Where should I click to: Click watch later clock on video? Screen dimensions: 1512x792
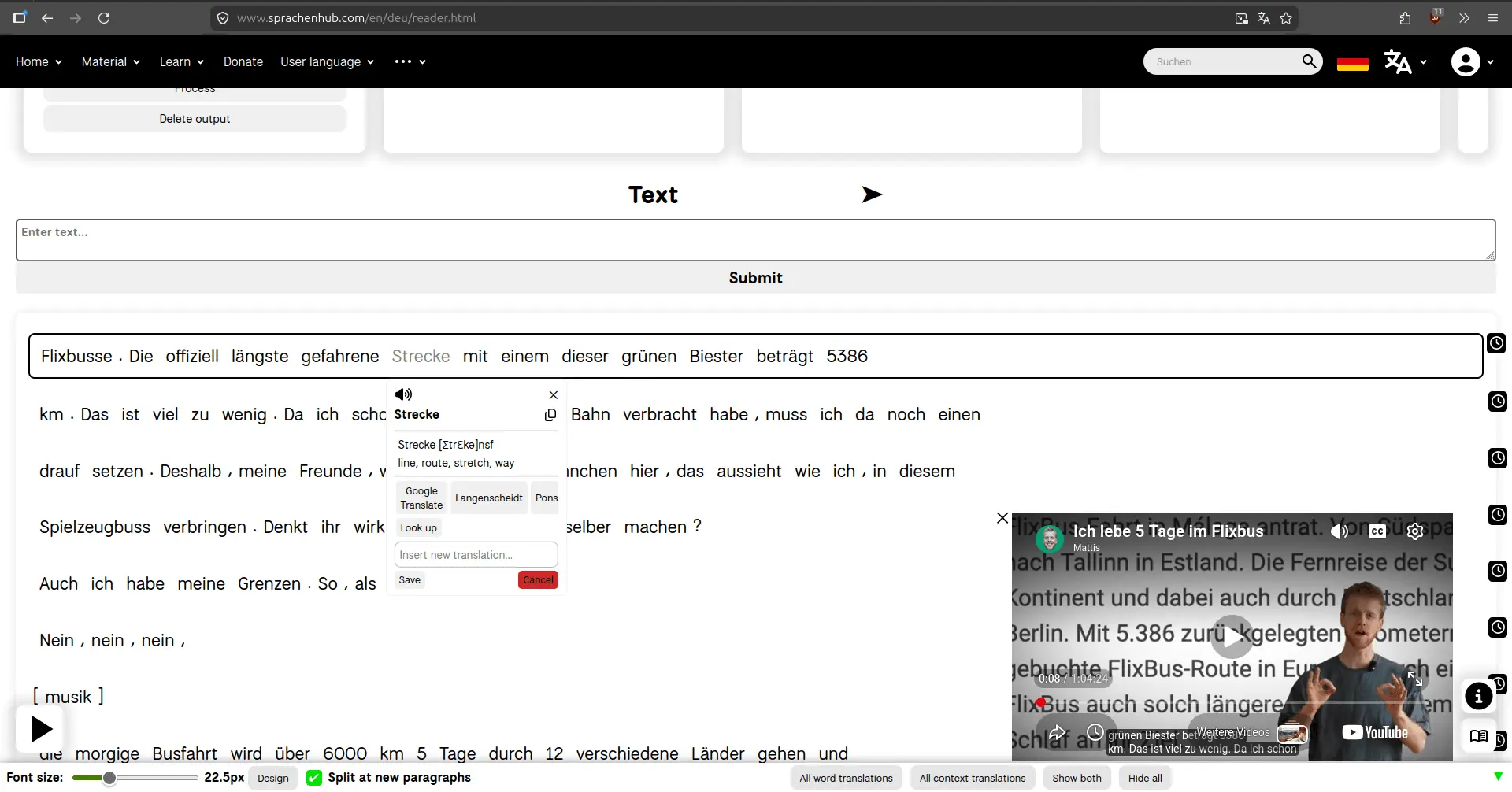pyautogui.click(x=1095, y=733)
